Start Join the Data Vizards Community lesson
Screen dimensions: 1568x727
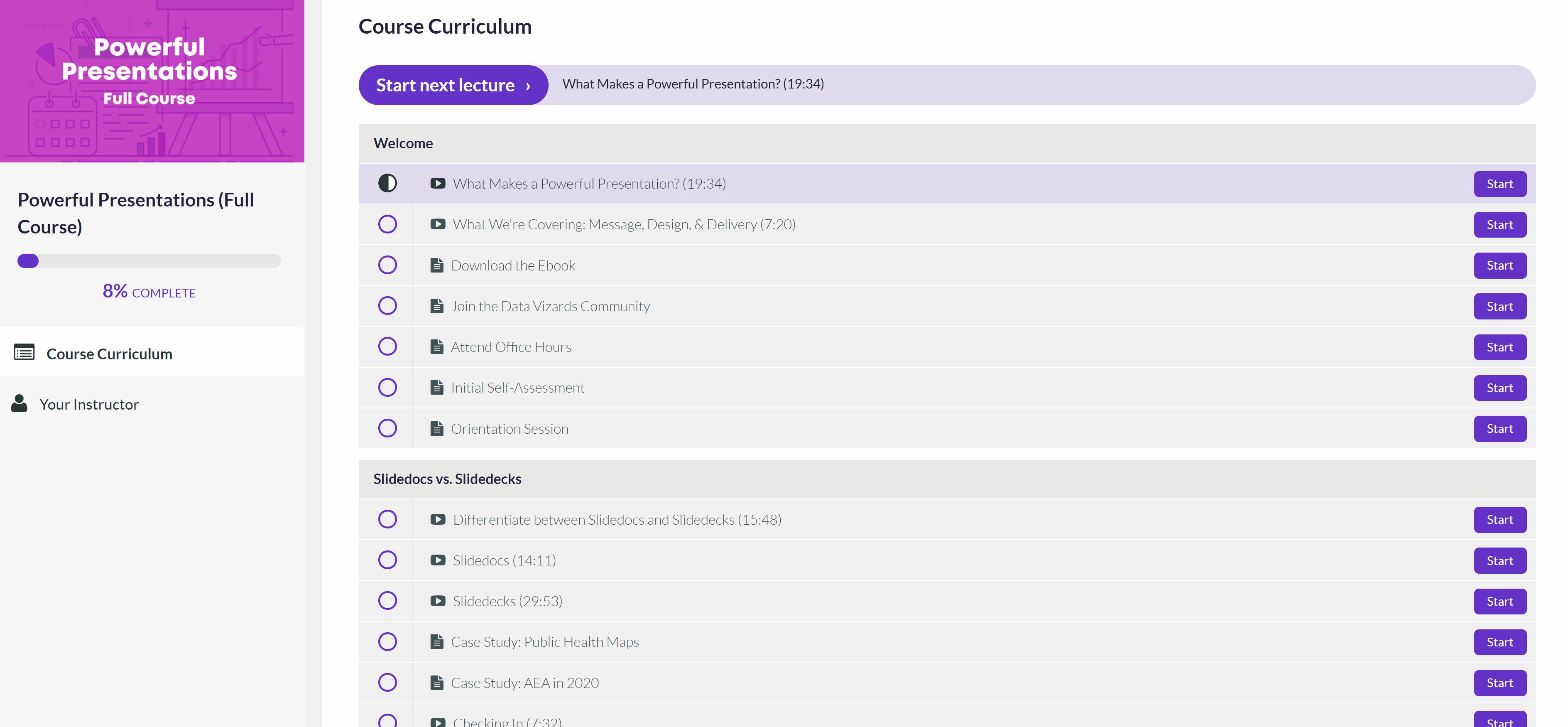pos(1500,306)
